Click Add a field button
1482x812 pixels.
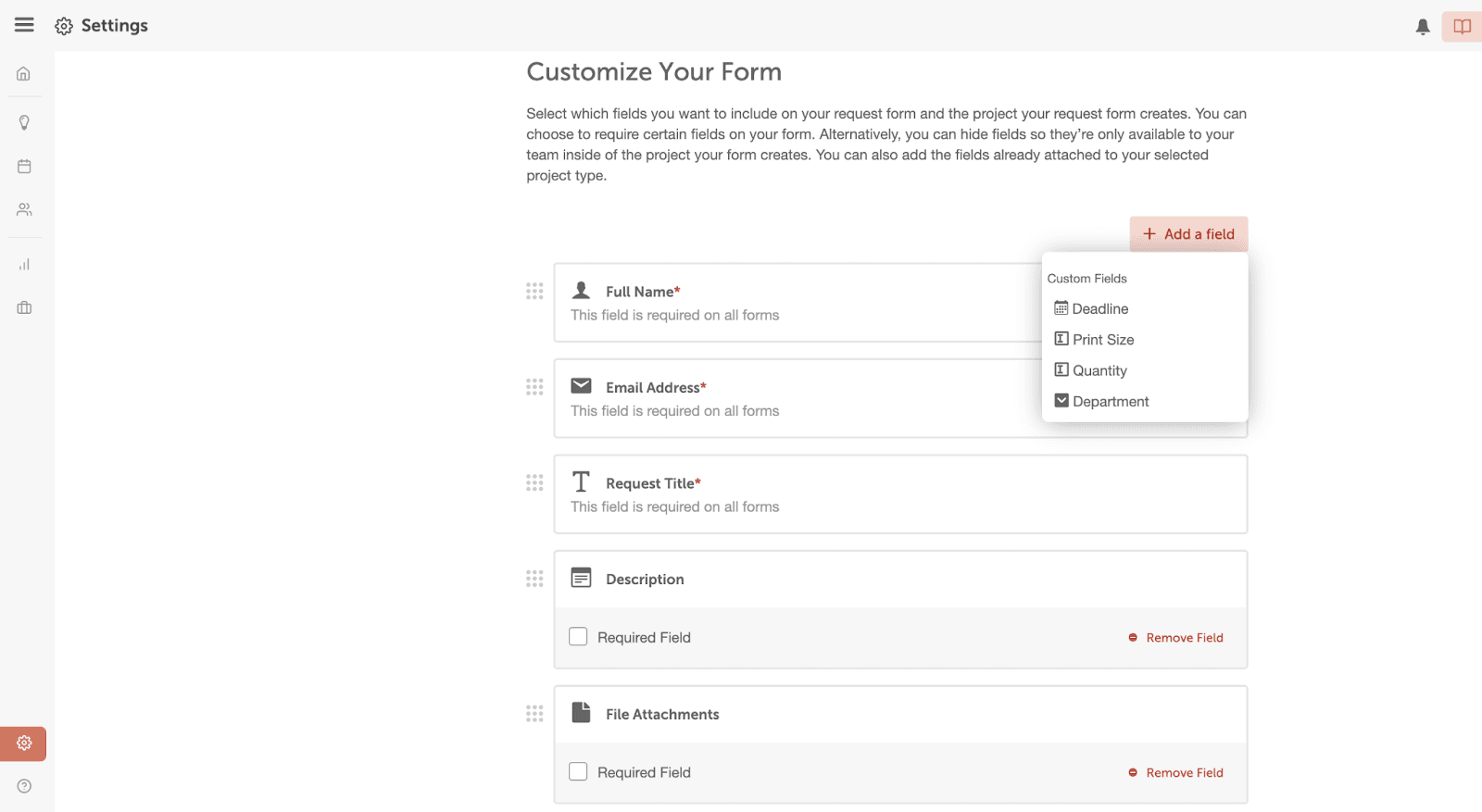point(1188,234)
